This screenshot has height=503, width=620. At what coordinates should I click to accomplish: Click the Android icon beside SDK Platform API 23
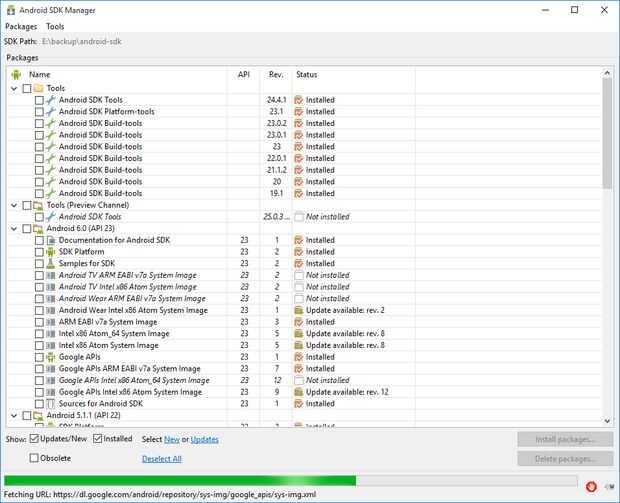tap(51, 252)
